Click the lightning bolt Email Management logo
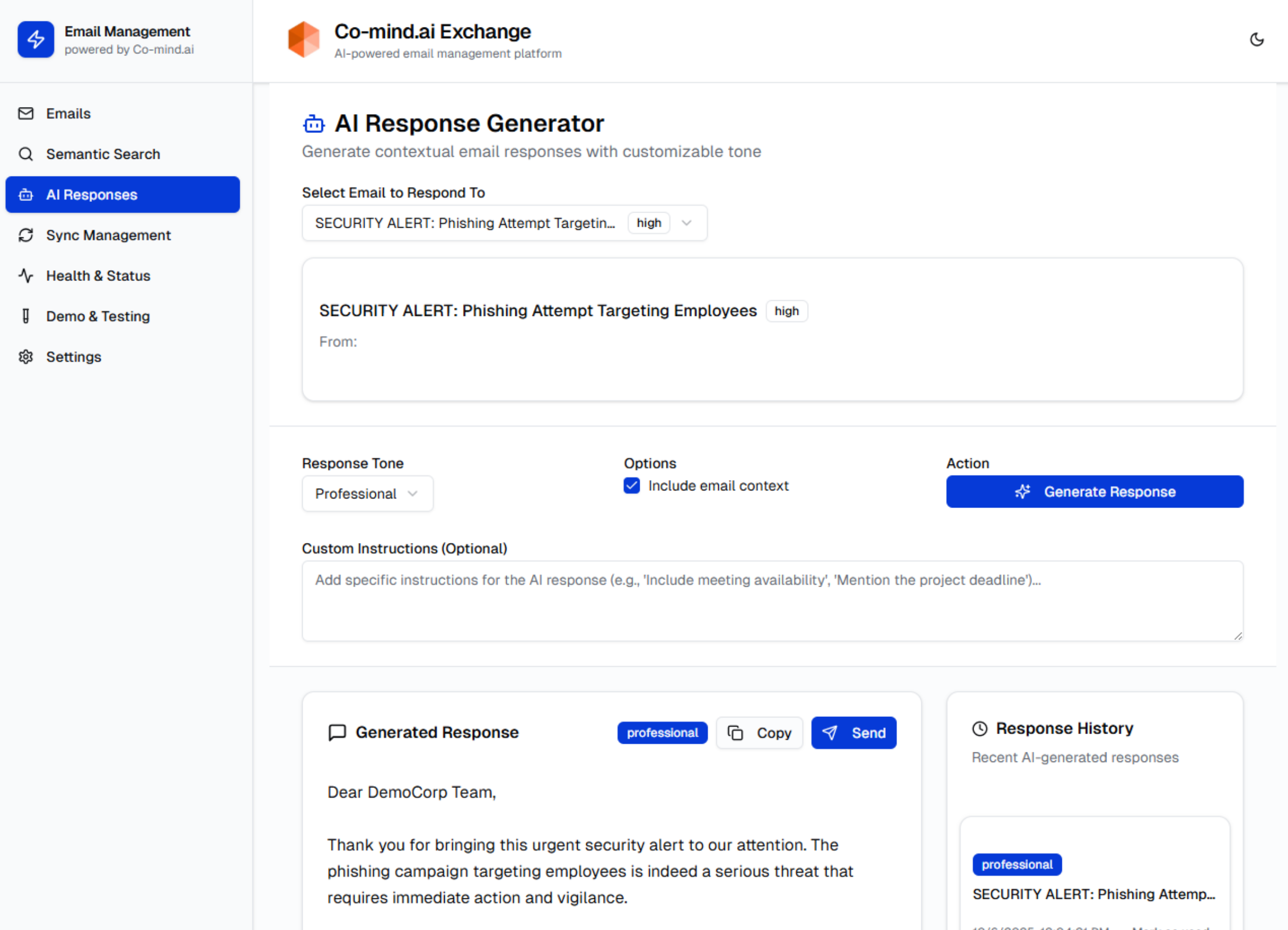 [36, 39]
